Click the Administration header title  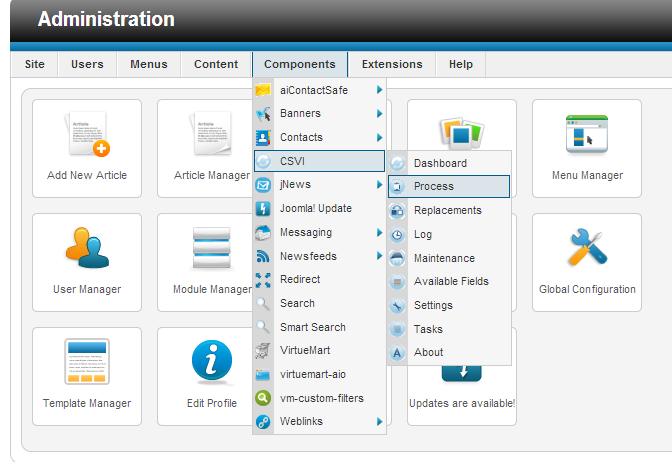[106, 19]
